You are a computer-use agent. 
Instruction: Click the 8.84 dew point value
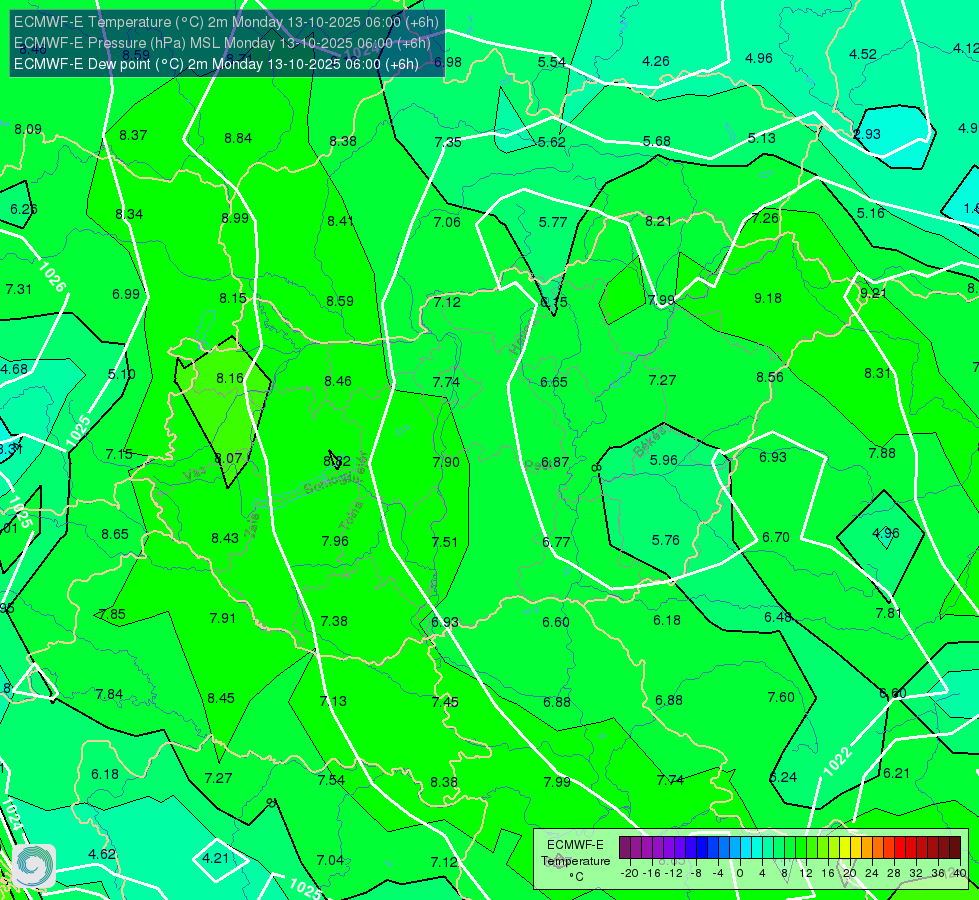point(238,138)
